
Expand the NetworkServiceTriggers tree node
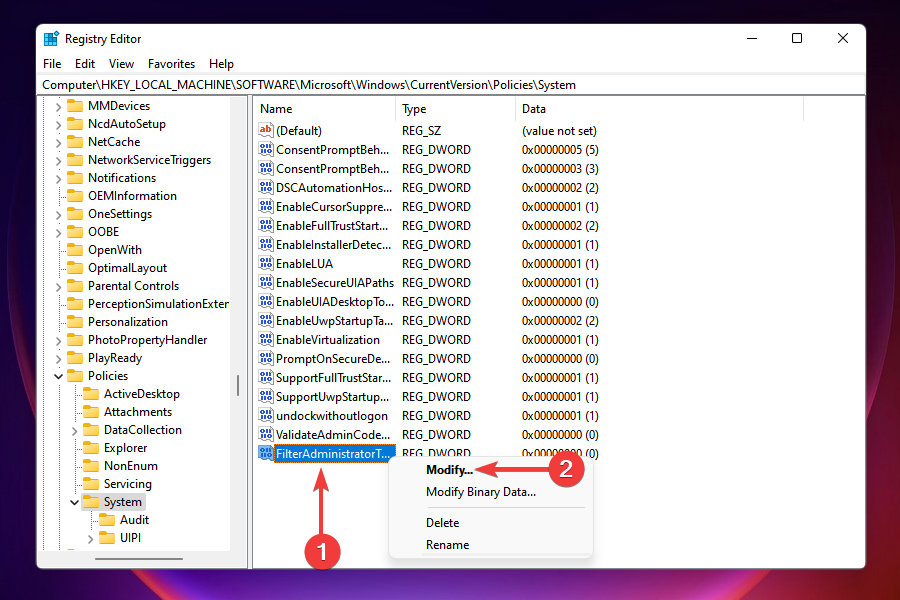[x=58, y=160]
